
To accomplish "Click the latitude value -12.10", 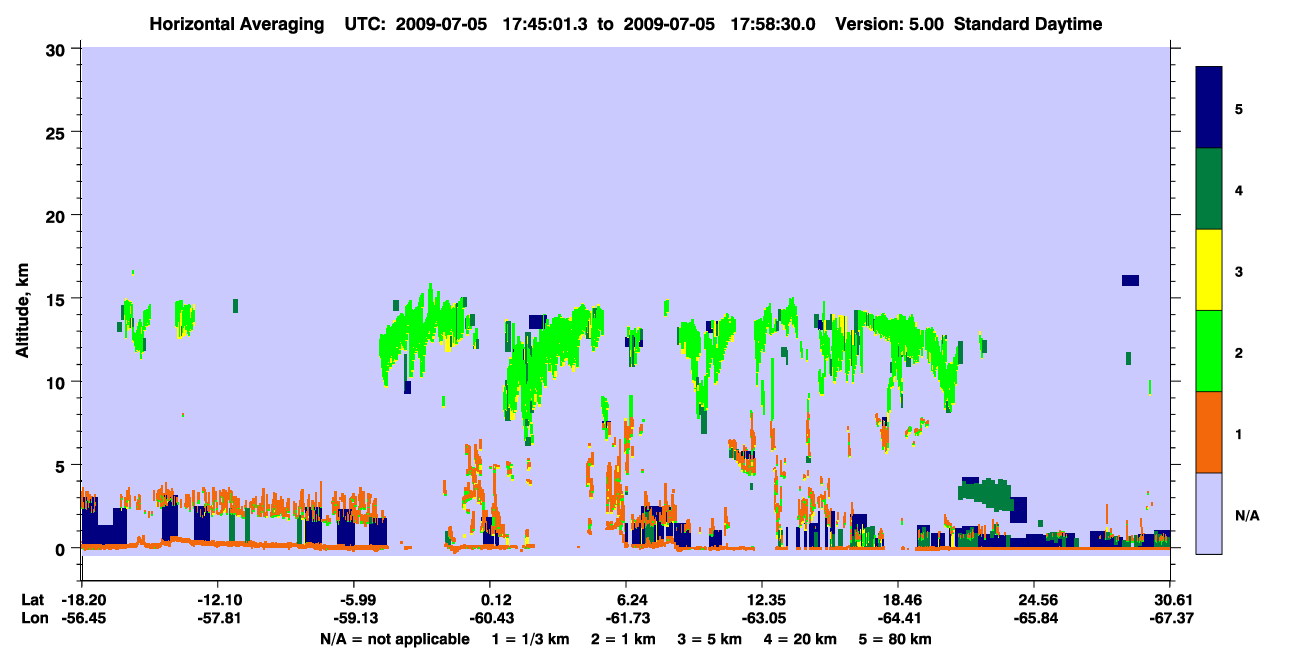I will coord(217,600).
